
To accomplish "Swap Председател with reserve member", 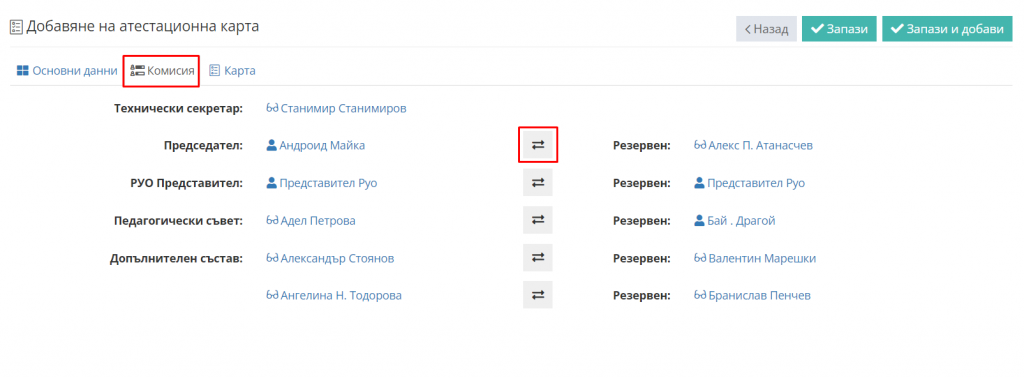I will [537, 145].
